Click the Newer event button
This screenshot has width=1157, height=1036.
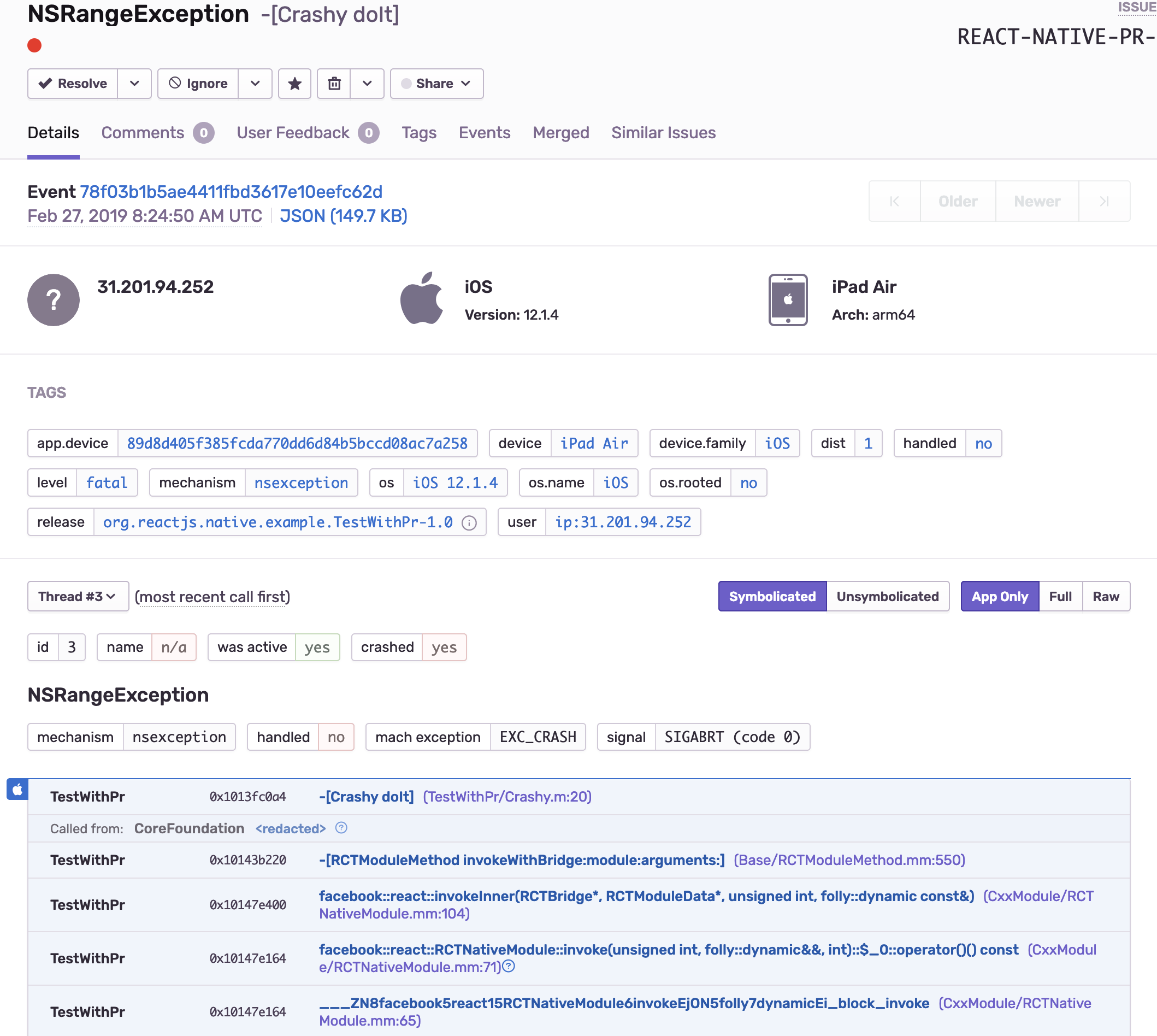coord(1037,202)
